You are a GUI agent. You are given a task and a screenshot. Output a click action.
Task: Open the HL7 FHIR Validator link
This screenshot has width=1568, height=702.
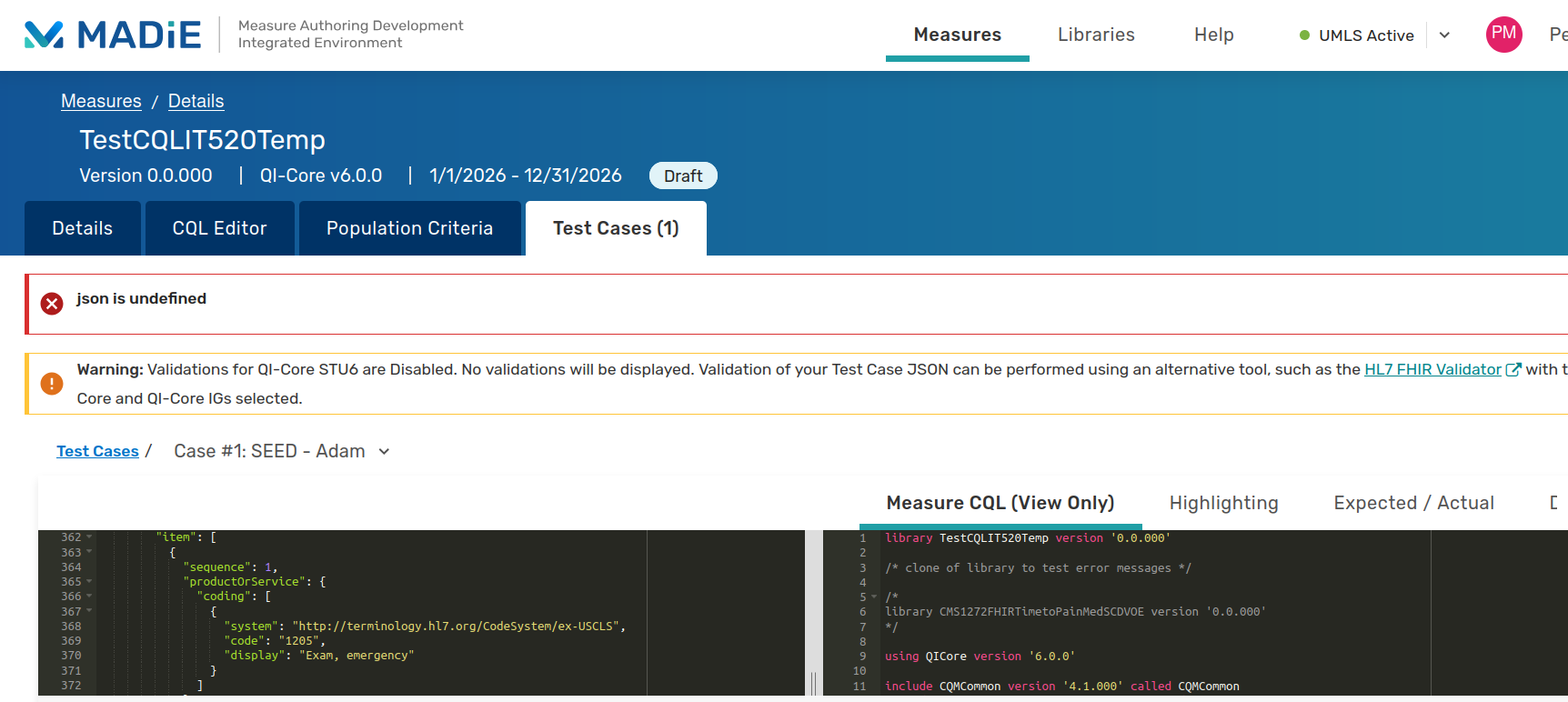coord(1432,369)
